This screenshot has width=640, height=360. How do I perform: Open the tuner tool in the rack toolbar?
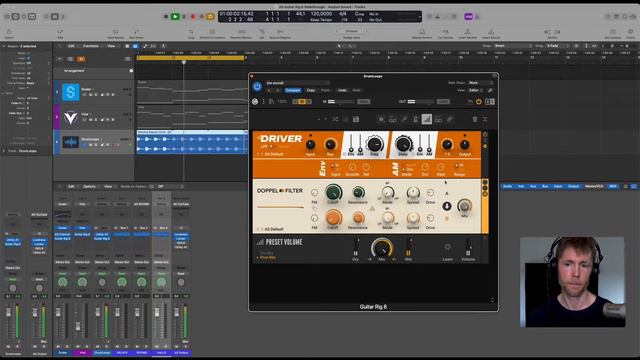pos(404,119)
